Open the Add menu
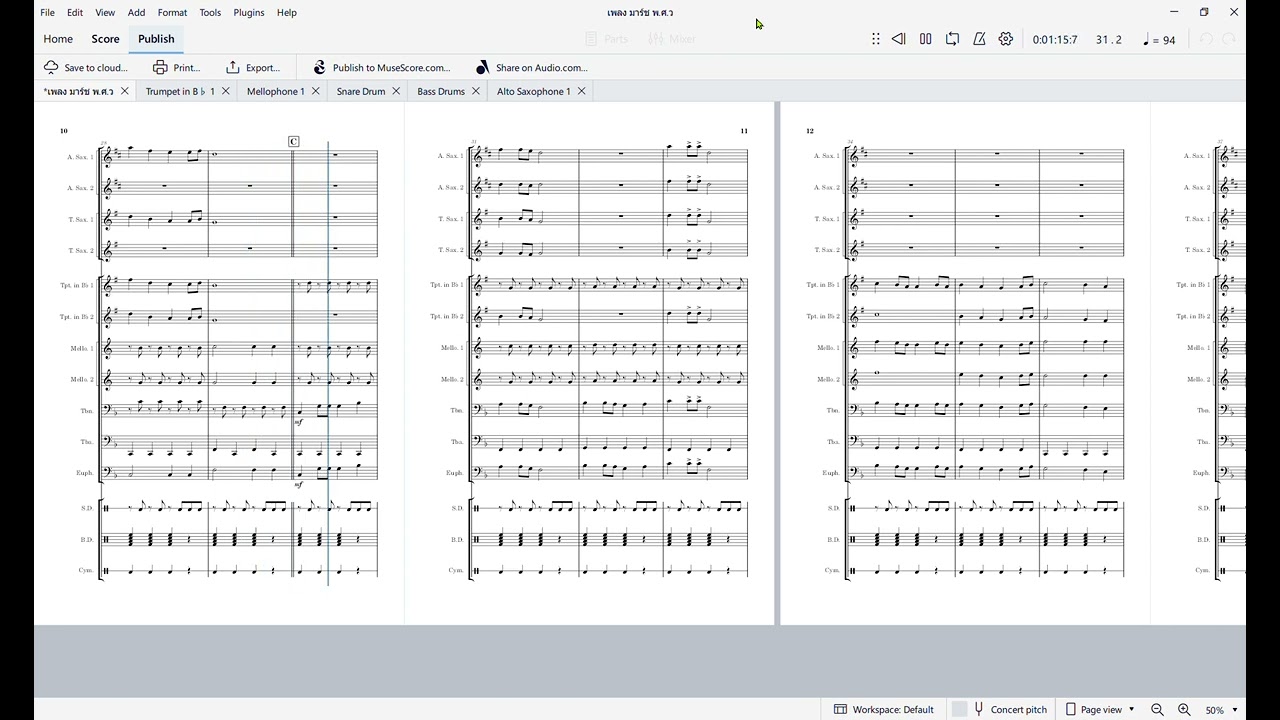Viewport: 1280px width, 720px height. pos(137,12)
